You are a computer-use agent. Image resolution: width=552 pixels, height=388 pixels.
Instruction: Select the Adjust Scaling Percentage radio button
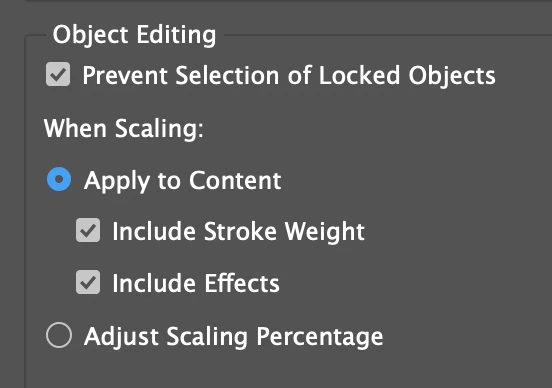coord(59,335)
